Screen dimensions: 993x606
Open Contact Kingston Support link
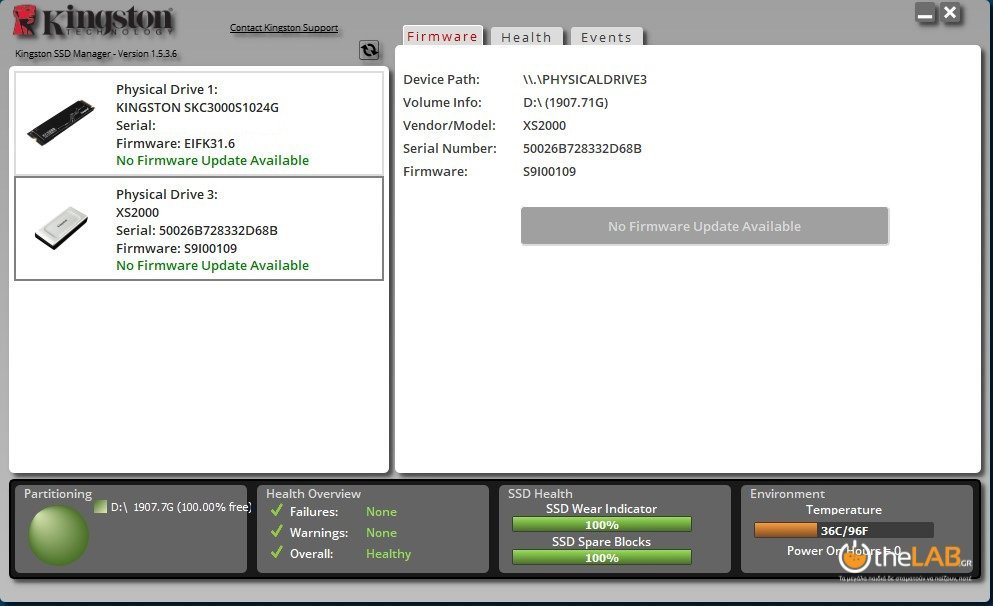click(284, 27)
